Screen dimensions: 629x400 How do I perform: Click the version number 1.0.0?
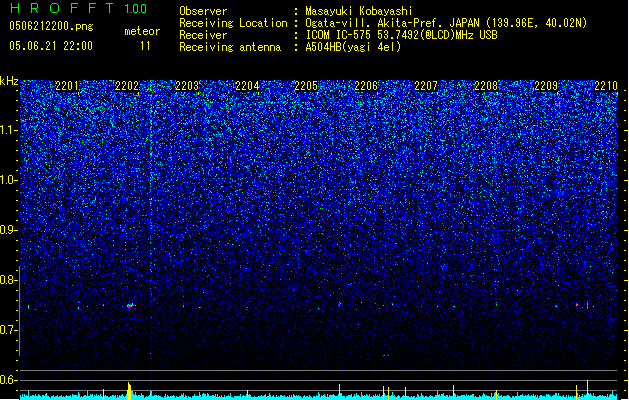point(136,9)
